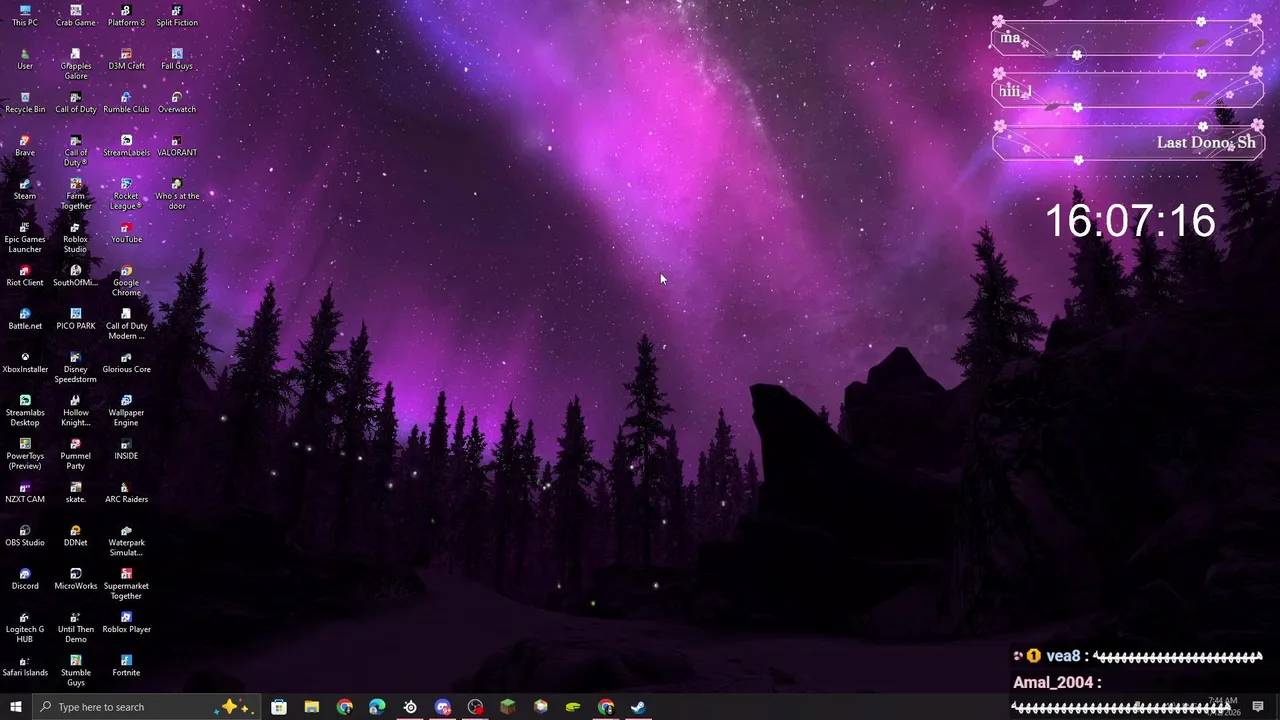Select the Who's at the door icon
This screenshot has width=1280, height=720.
pos(177,194)
